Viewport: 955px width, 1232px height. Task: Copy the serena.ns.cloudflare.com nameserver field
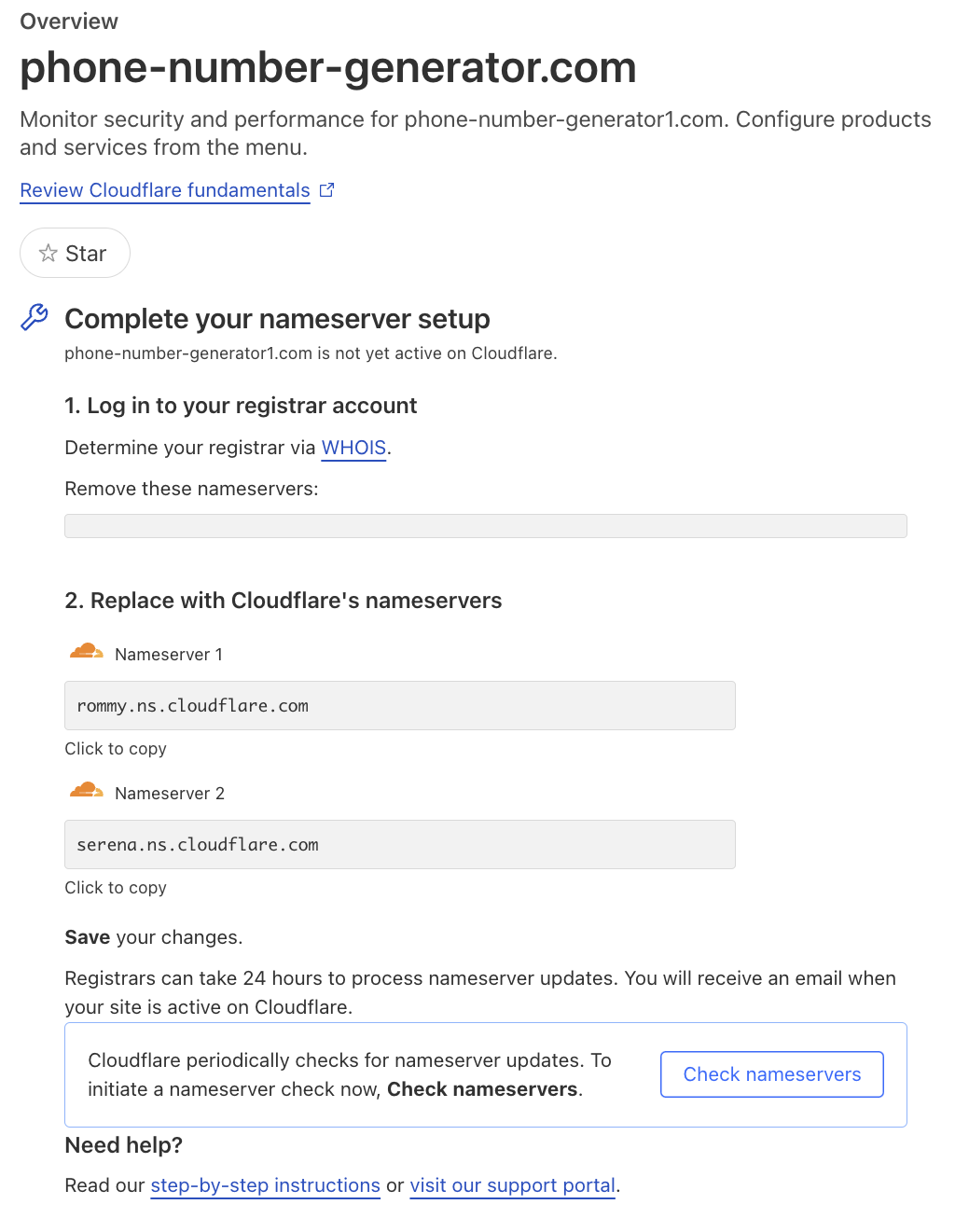(399, 845)
